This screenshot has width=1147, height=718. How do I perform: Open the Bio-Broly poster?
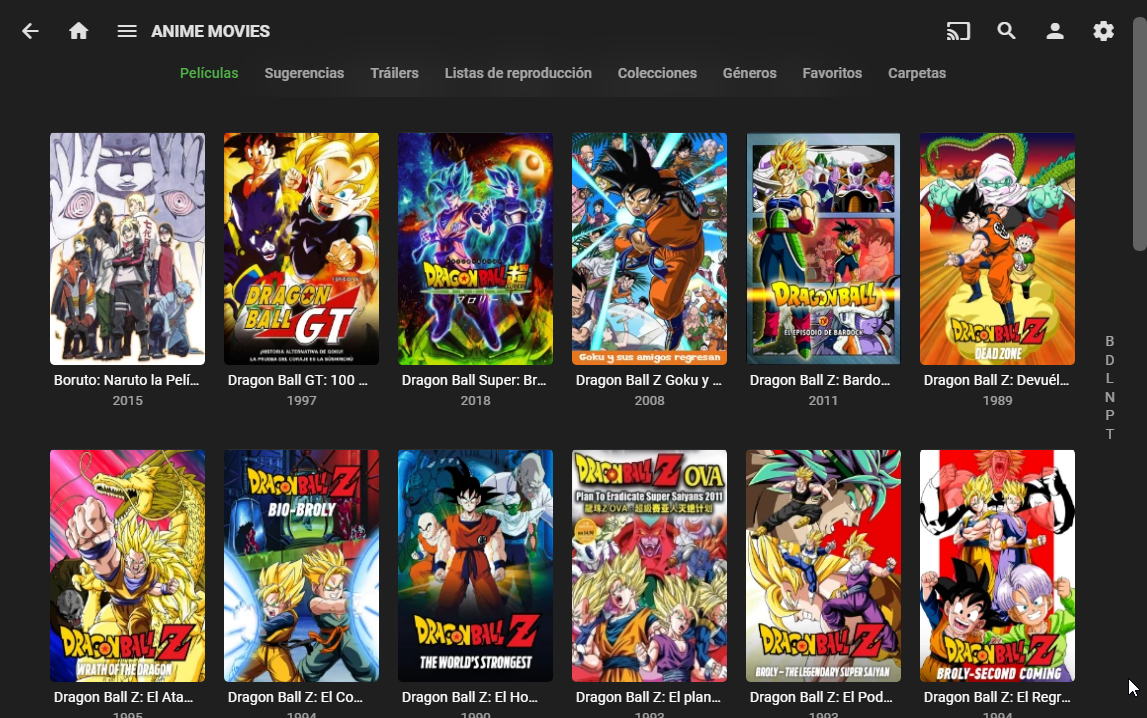301,566
